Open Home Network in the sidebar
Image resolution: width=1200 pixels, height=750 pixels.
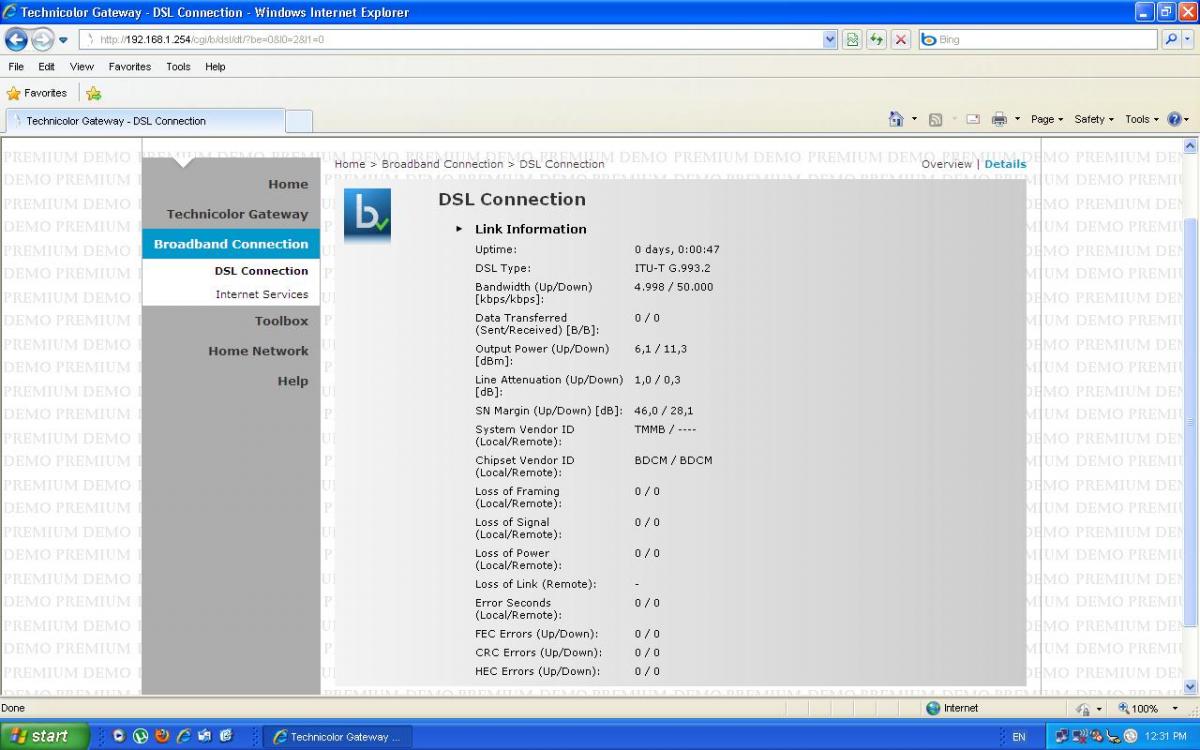tap(258, 351)
